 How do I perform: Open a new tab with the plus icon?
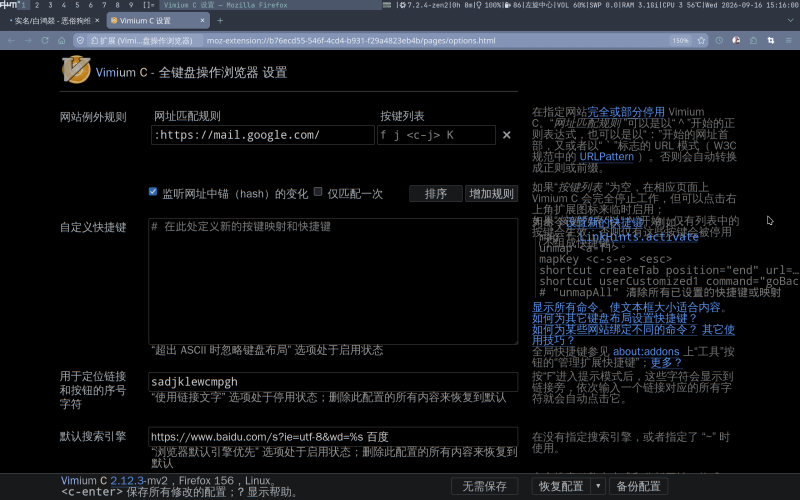click(x=220, y=20)
